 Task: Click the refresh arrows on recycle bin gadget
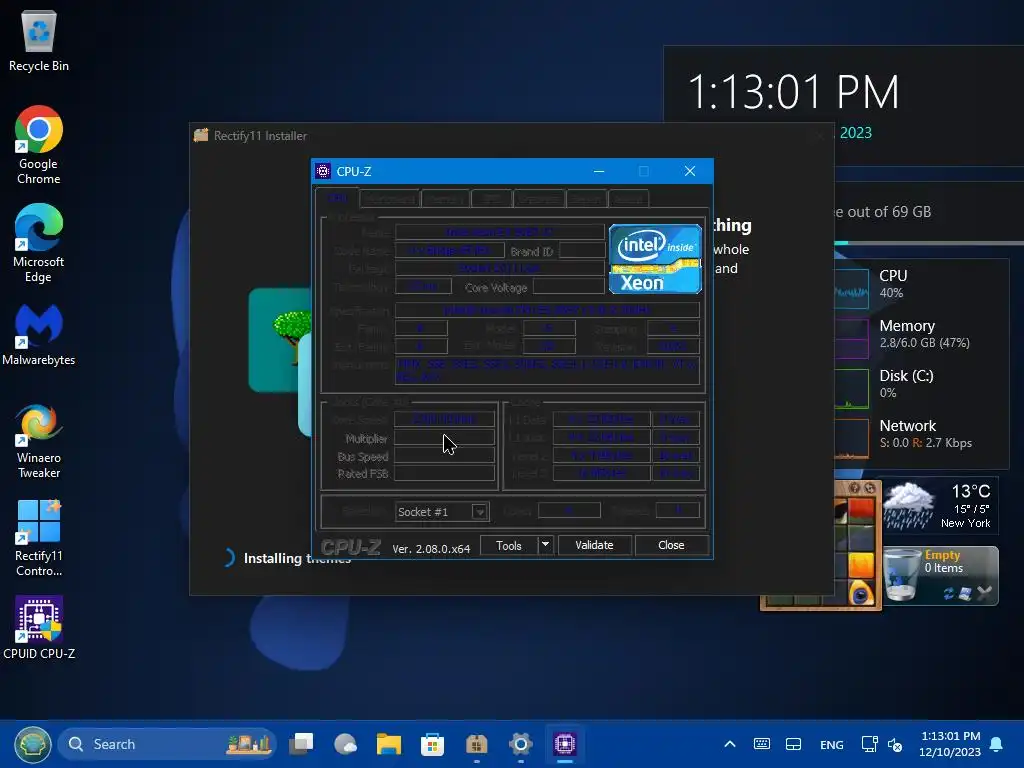click(x=948, y=593)
